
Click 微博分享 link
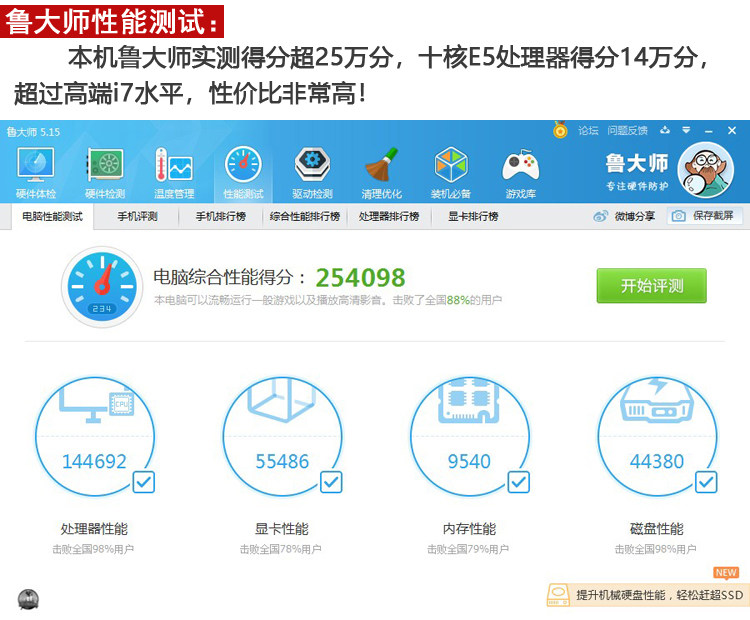point(634,216)
